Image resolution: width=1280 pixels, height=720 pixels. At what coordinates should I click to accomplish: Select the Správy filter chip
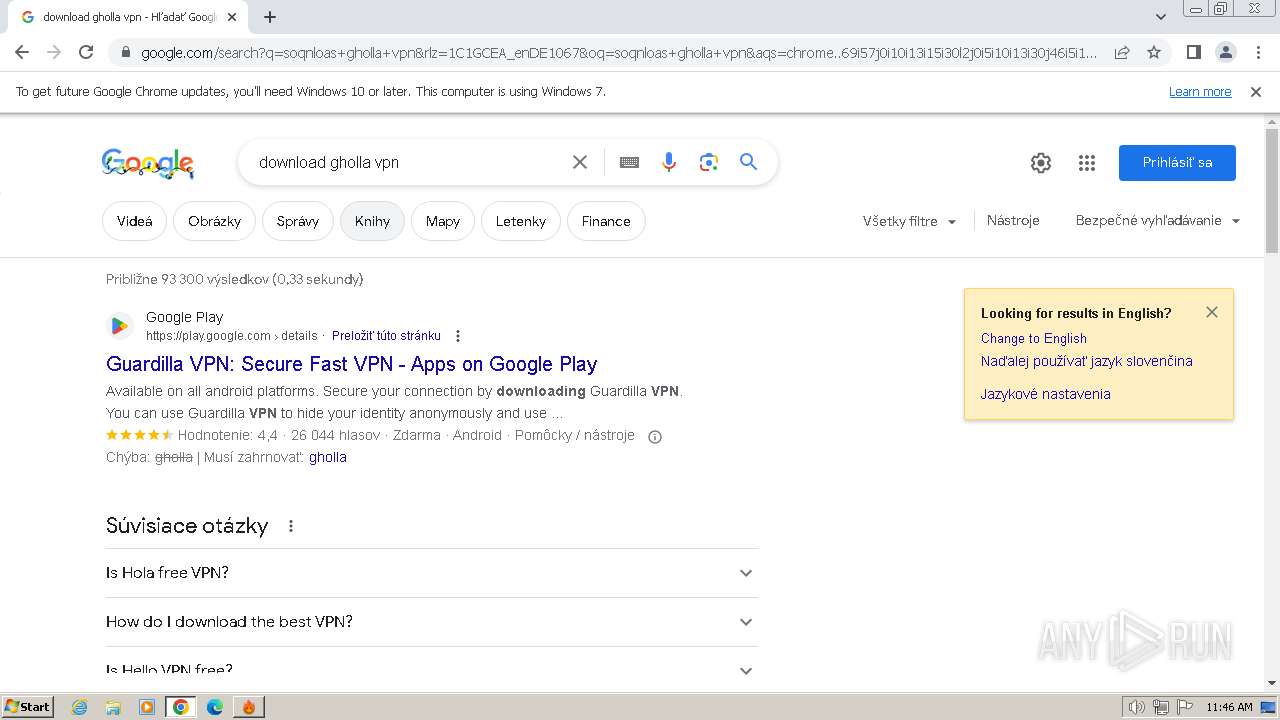(298, 221)
